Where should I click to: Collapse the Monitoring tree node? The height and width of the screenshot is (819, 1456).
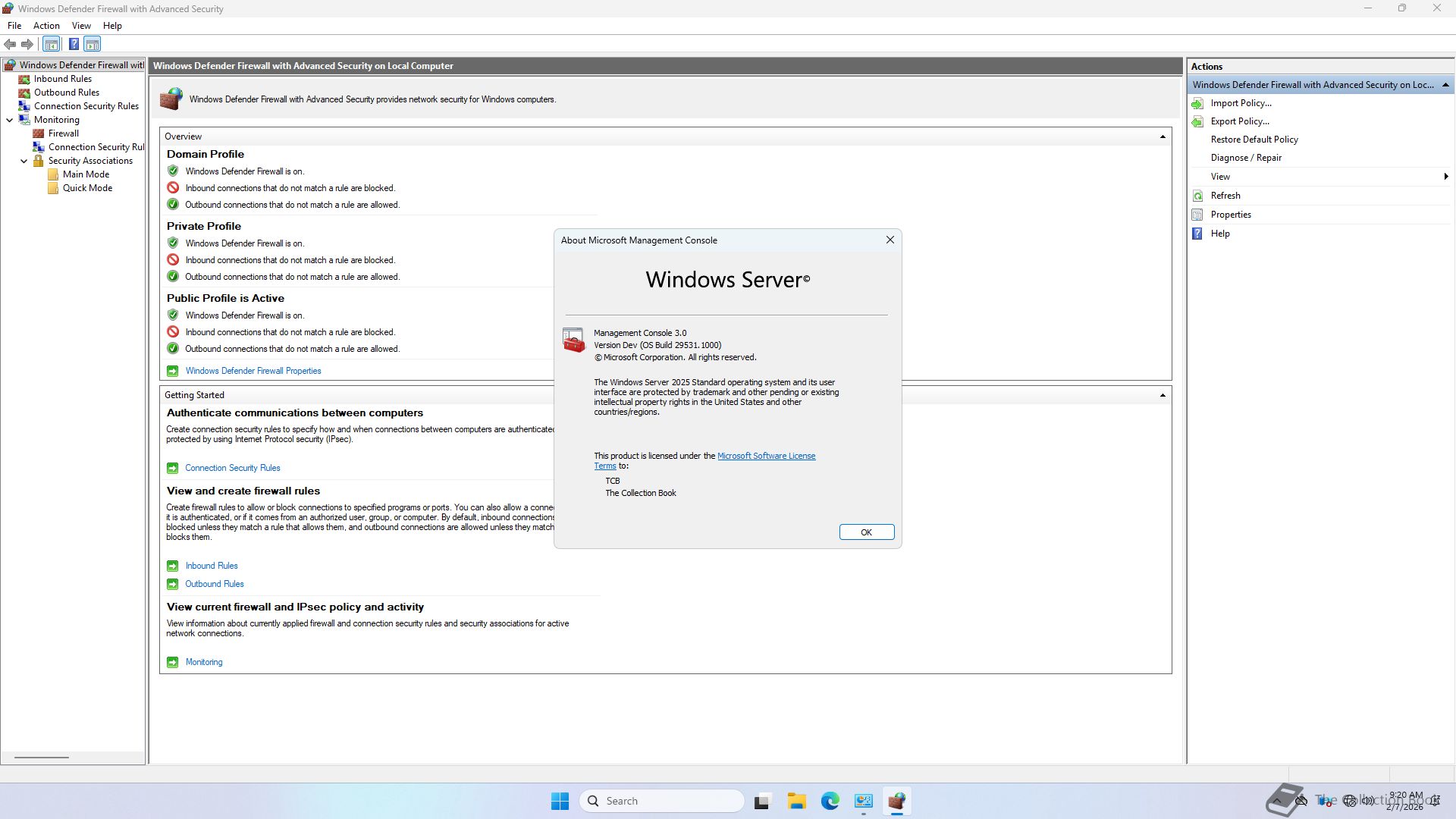click(10, 120)
